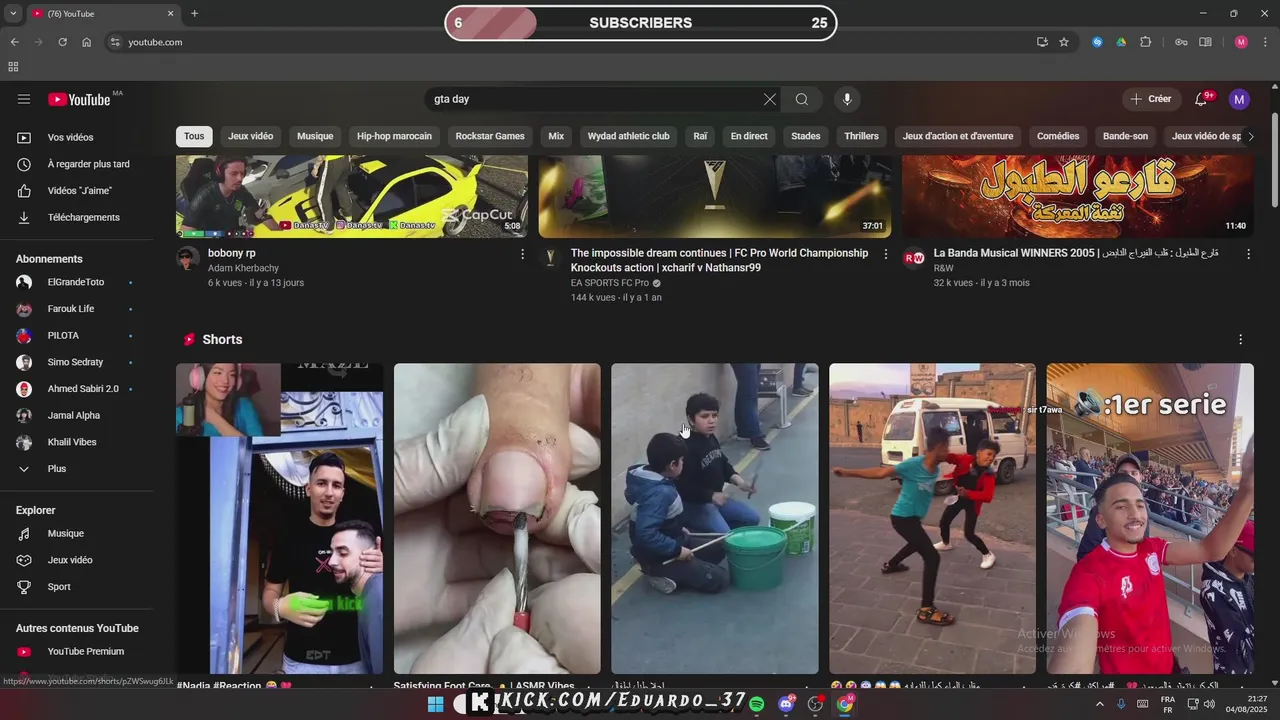Open Shorts shelf three-dot menu
1280x720 pixels.
click(x=1241, y=340)
